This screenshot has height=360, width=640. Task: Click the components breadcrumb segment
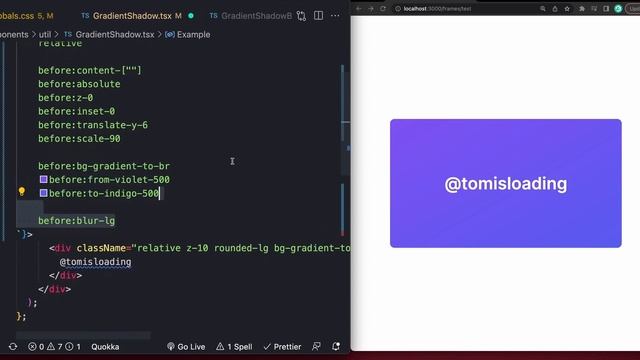pyautogui.click(x=14, y=35)
